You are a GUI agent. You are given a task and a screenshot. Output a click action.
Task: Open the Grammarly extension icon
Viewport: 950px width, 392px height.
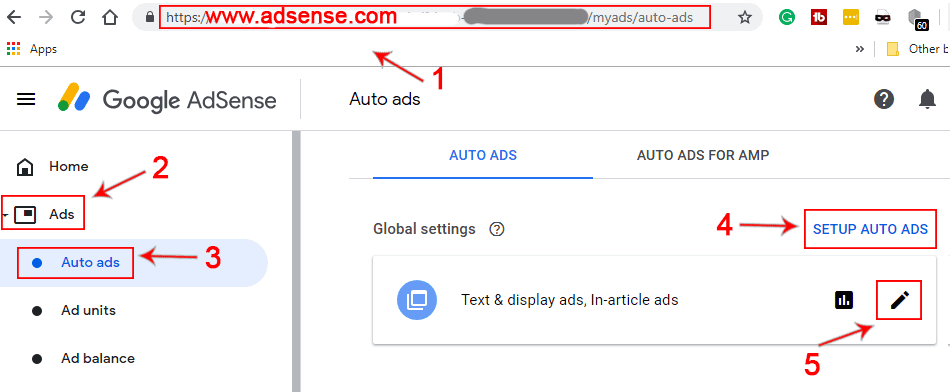pos(787,18)
